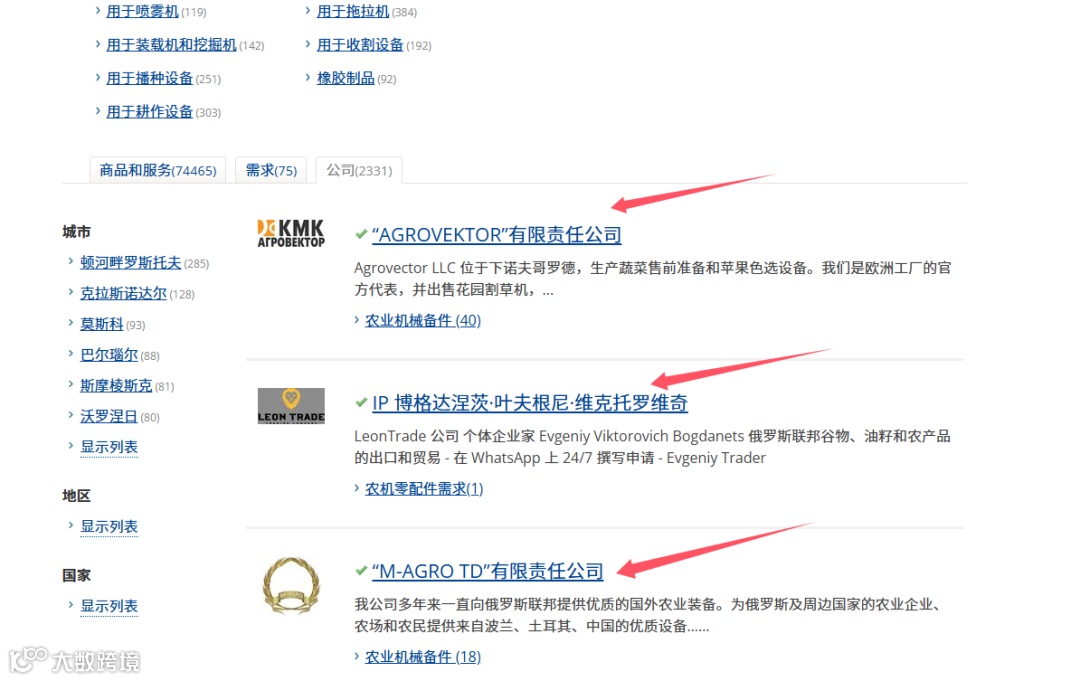Click the 城市 filter heading
The image size is (1080, 681).
click(76, 232)
